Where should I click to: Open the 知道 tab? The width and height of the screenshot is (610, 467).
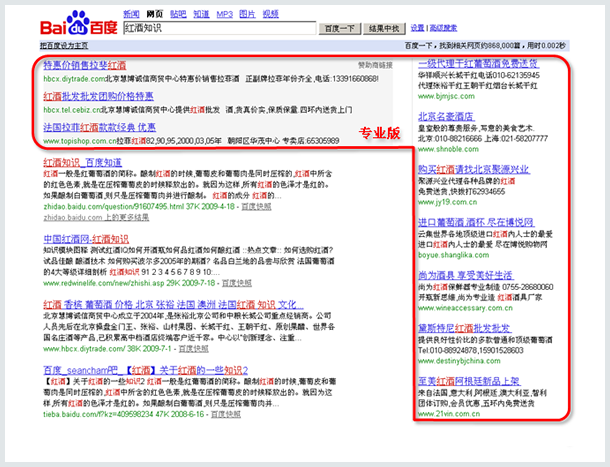pyautogui.click(x=201, y=14)
